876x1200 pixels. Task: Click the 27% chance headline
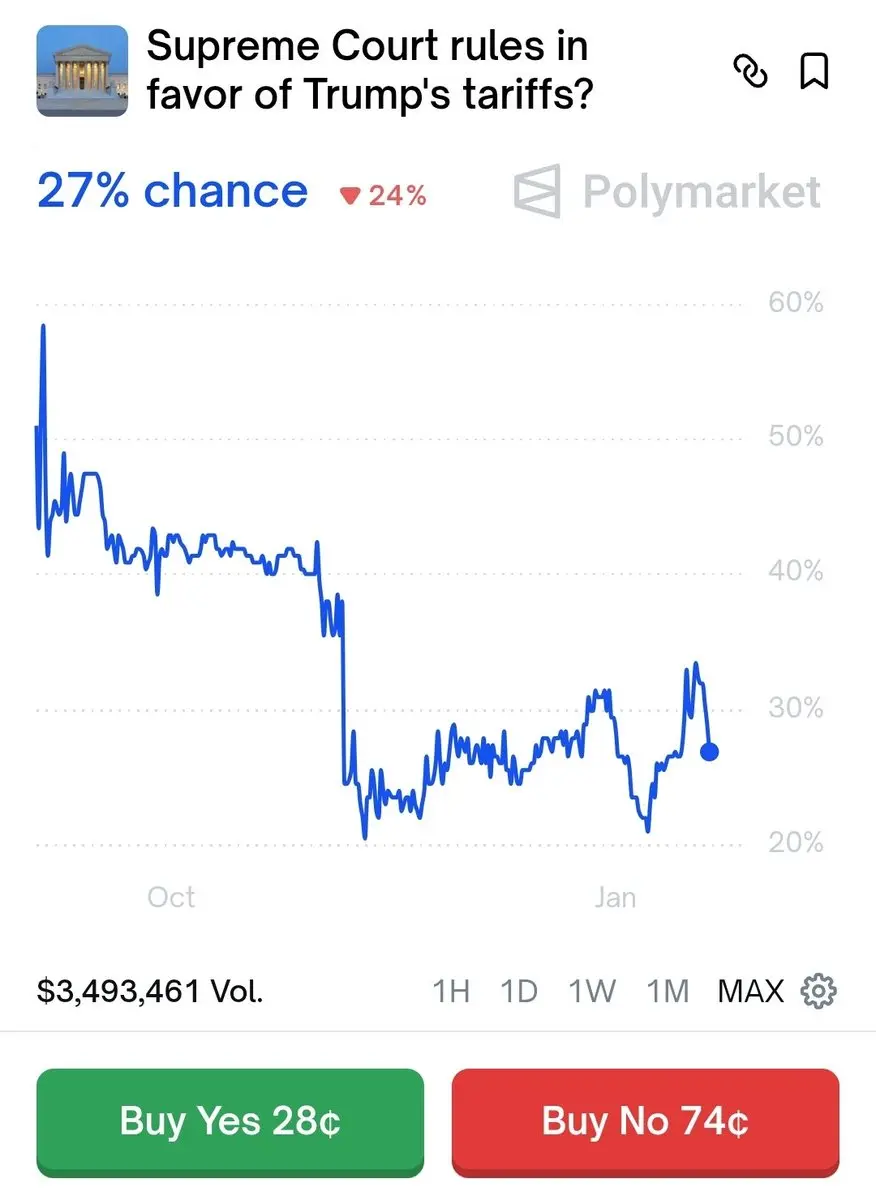click(172, 191)
